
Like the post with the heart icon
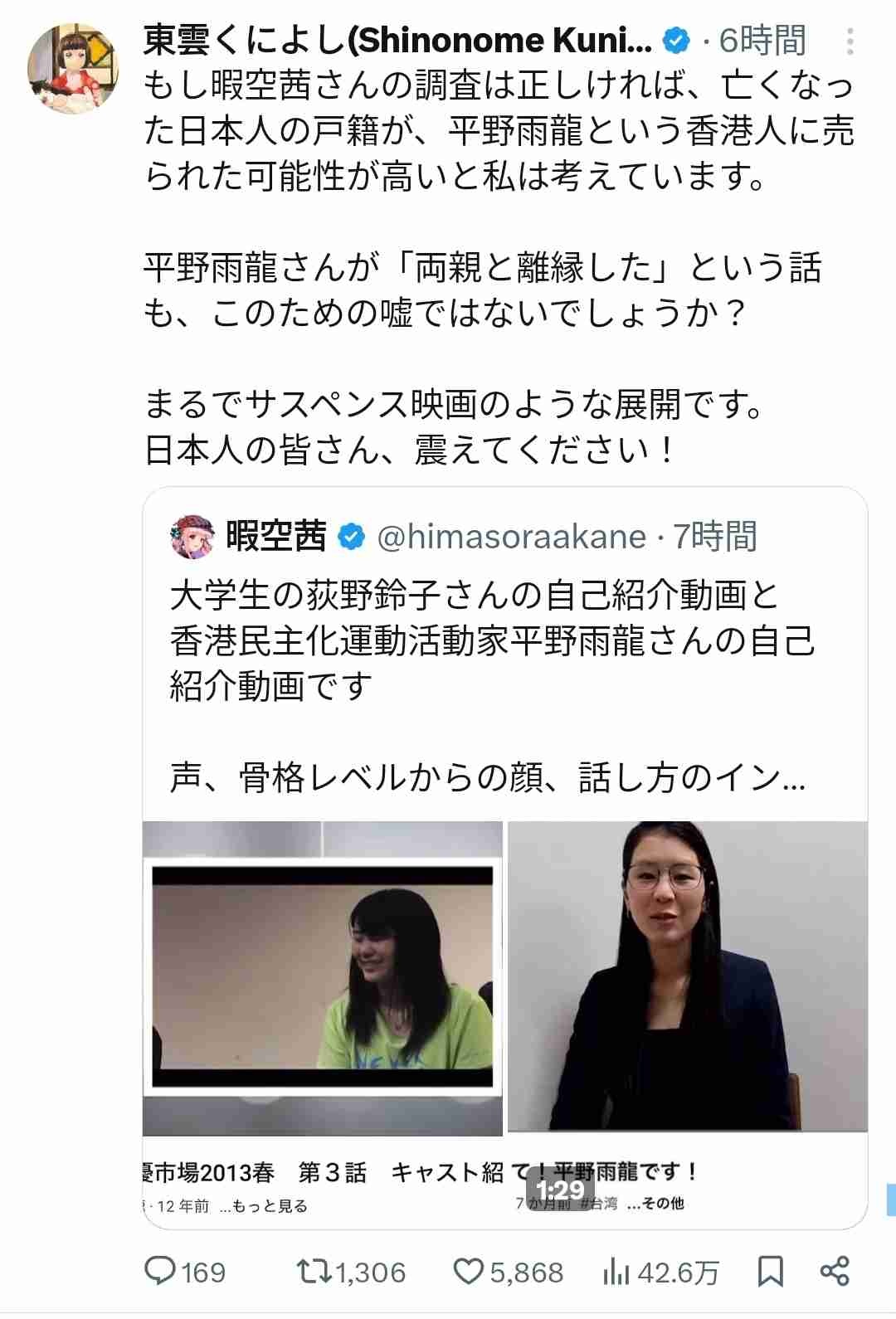(469, 1271)
